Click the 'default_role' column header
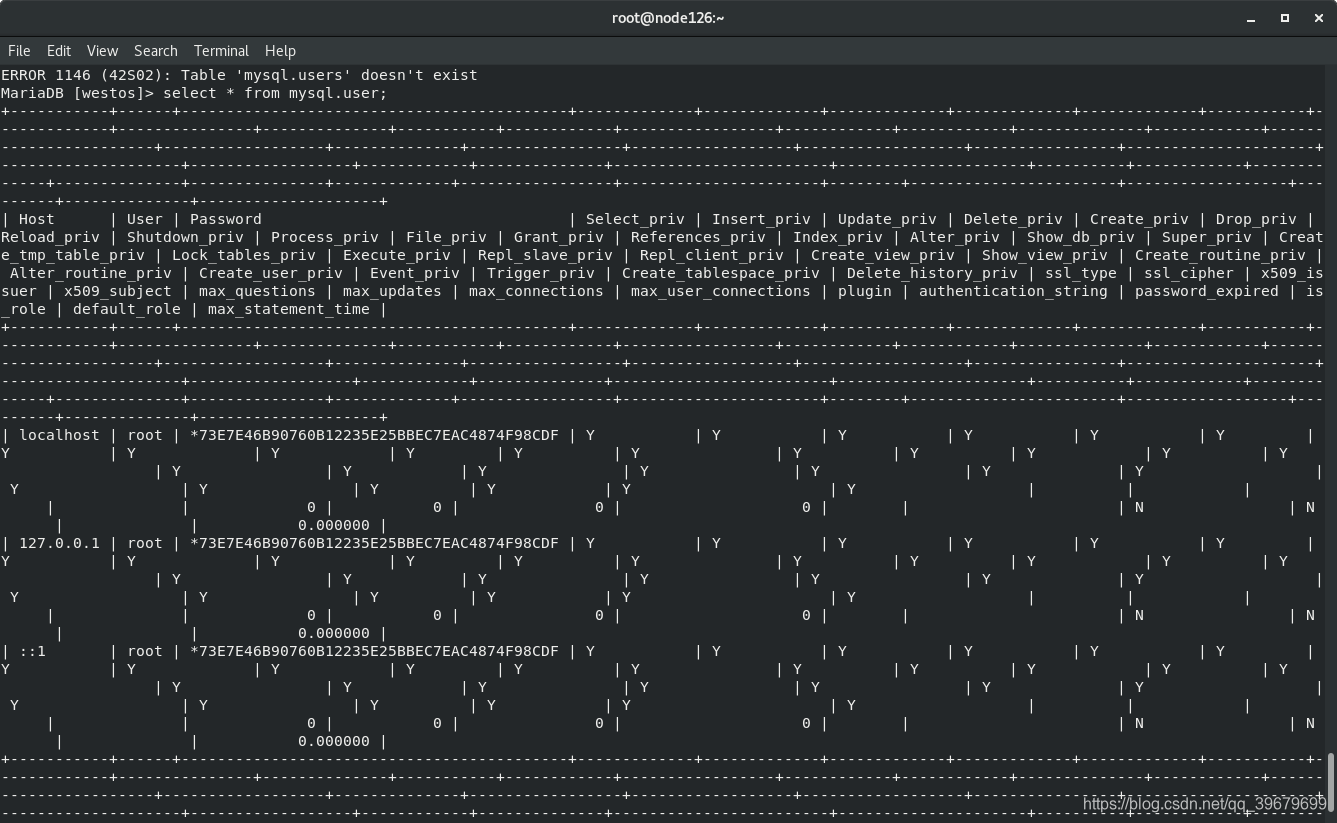This screenshot has width=1337, height=823. [127, 309]
